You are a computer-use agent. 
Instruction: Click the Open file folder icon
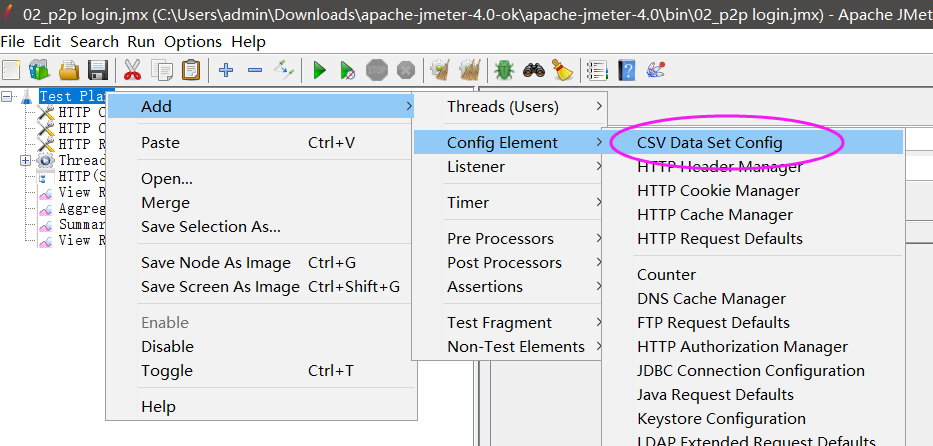pyautogui.click(x=69, y=70)
